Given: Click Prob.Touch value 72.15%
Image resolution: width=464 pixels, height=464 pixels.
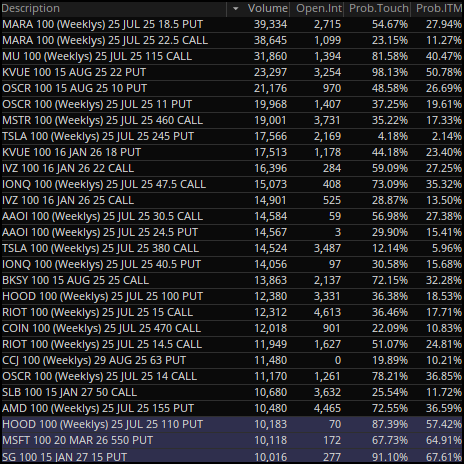Looking at the screenshot, I should [390, 280].
